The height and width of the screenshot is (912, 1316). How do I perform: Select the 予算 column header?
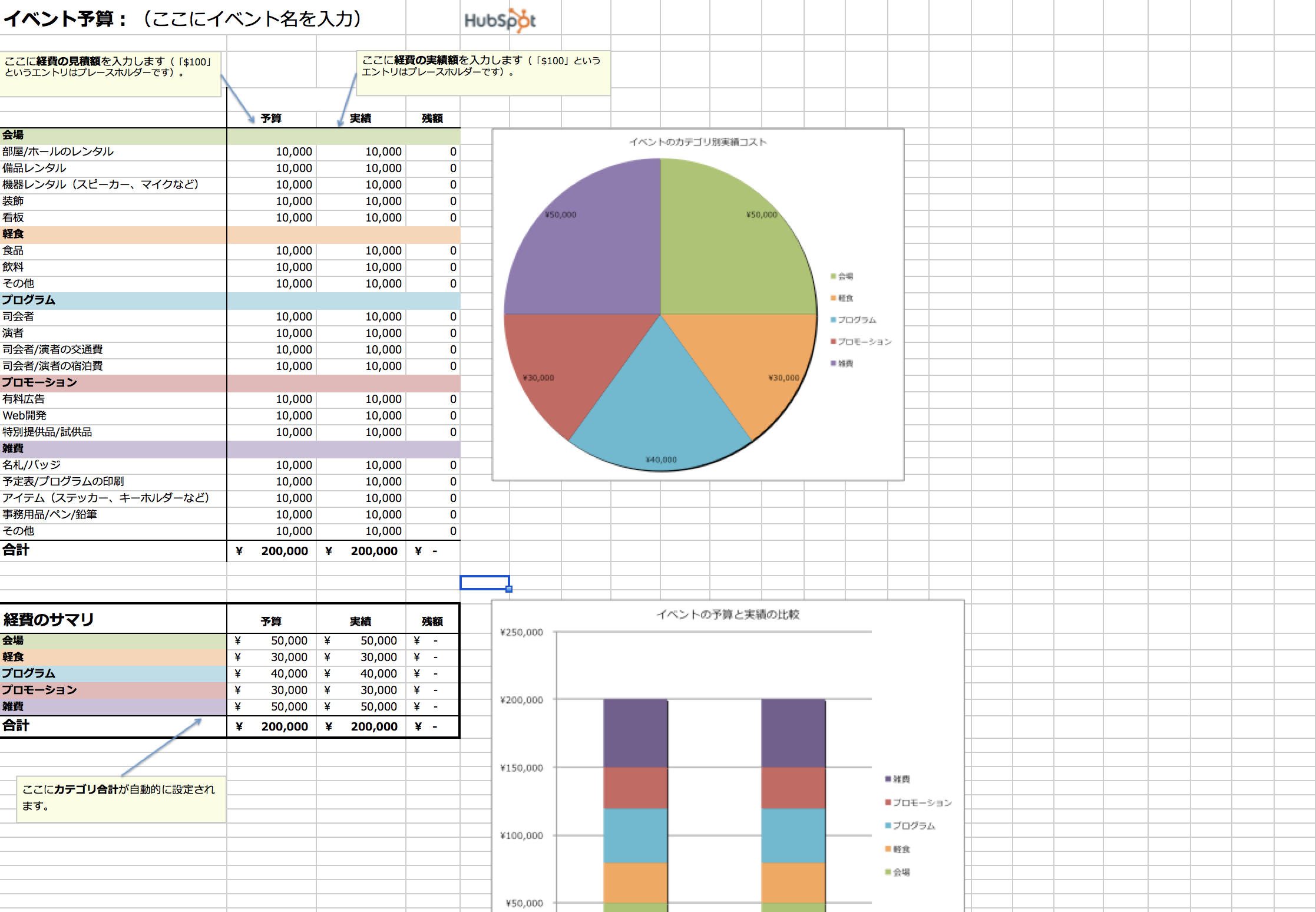tap(271, 118)
